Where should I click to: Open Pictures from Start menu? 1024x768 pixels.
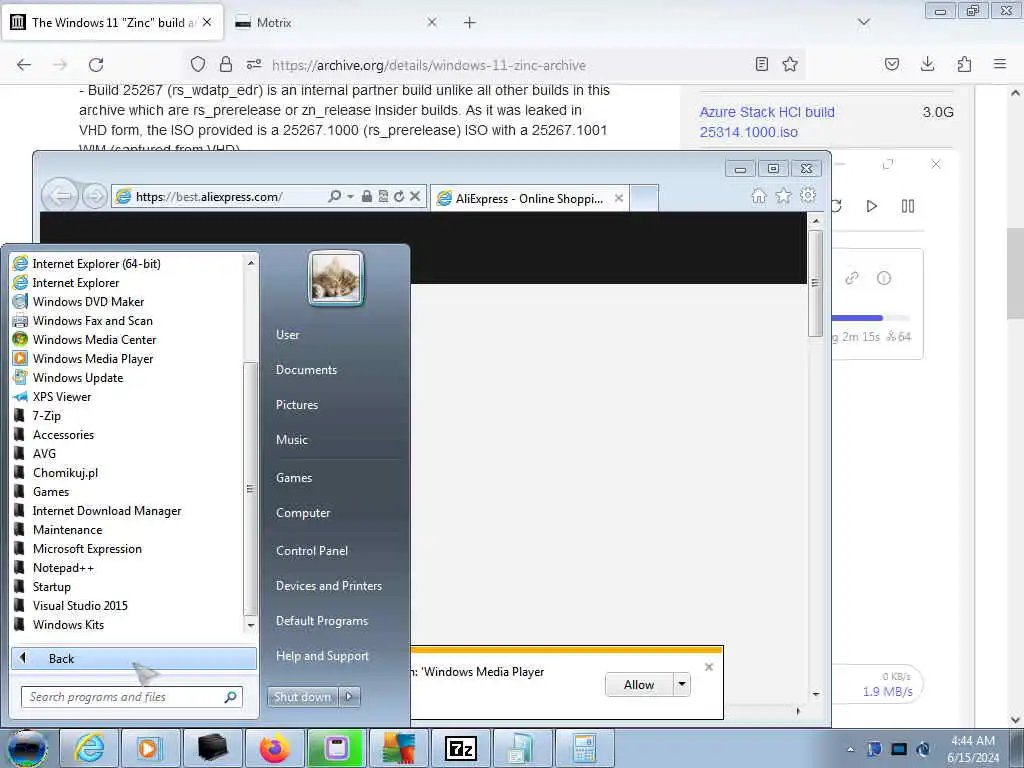pos(296,405)
